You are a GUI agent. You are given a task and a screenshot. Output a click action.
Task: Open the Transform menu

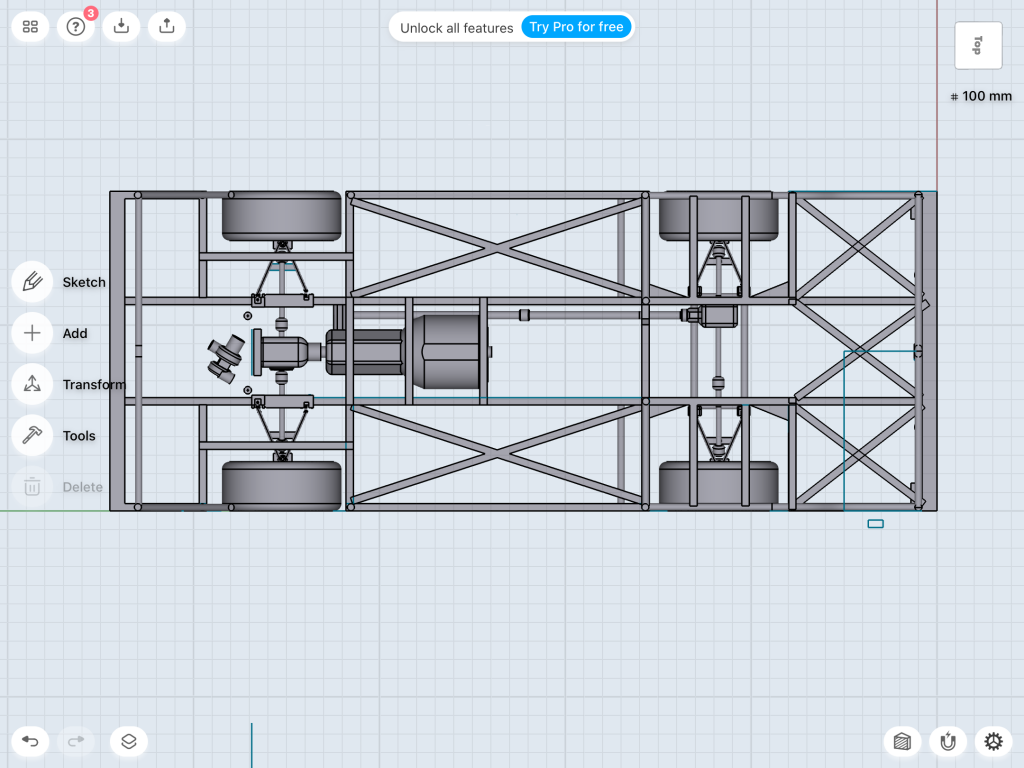tap(32, 384)
